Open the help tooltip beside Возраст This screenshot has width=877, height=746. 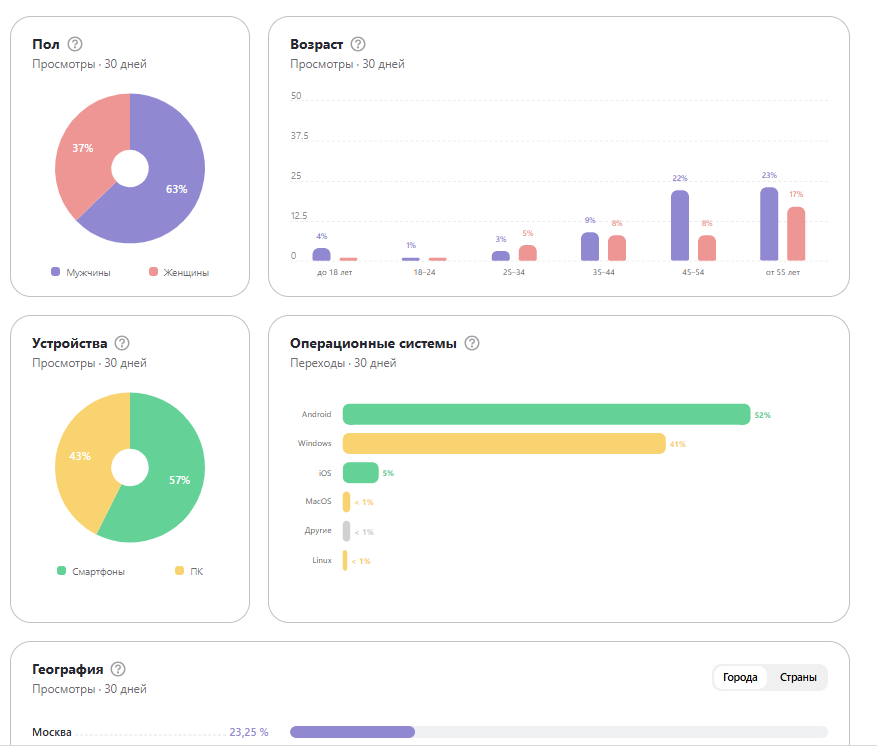[x=358, y=44]
